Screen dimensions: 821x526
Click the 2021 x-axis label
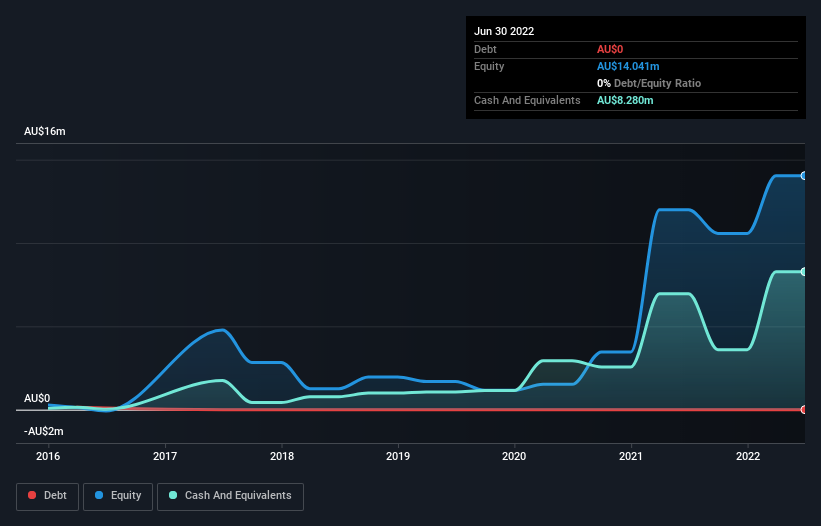[x=631, y=456]
